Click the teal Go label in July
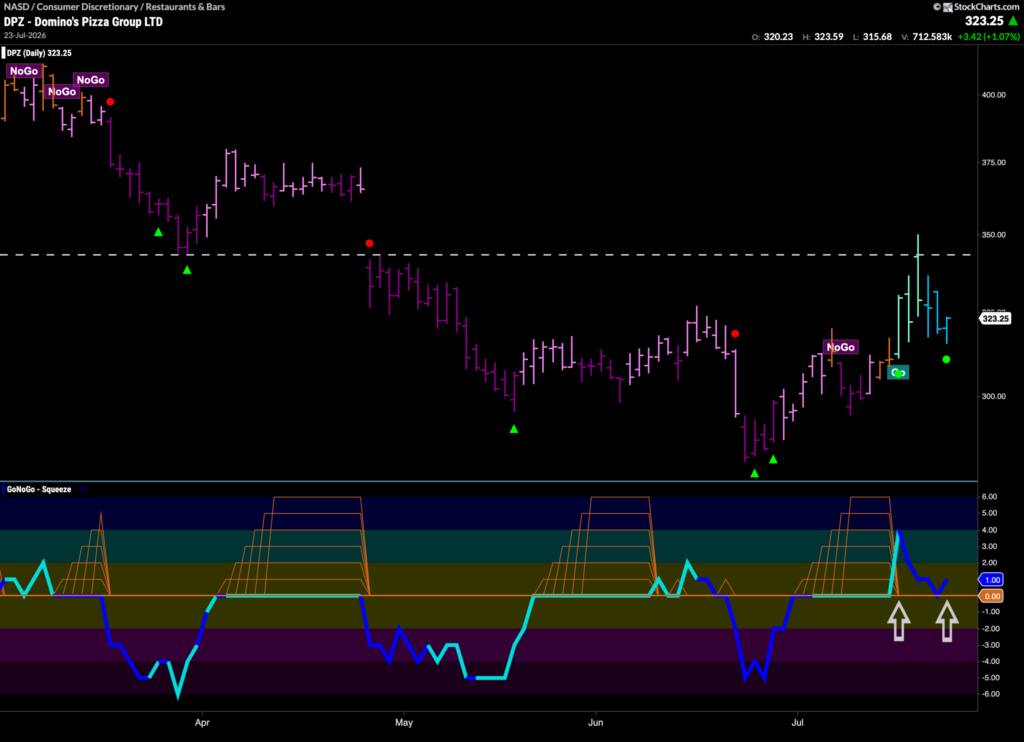Viewport: 1024px width, 742px height. coord(898,372)
